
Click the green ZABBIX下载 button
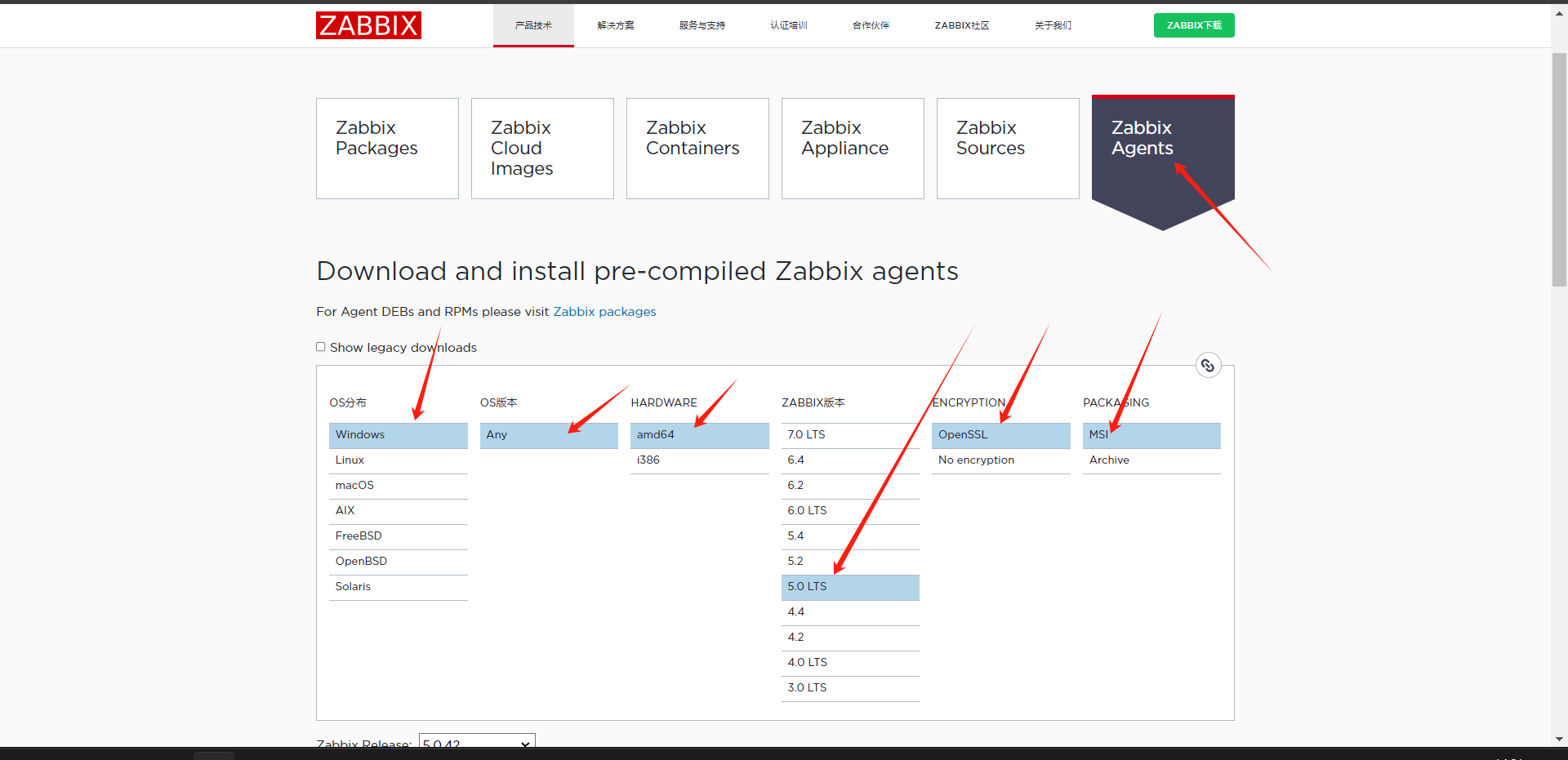pyautogui.click(x=1193, y=25)
